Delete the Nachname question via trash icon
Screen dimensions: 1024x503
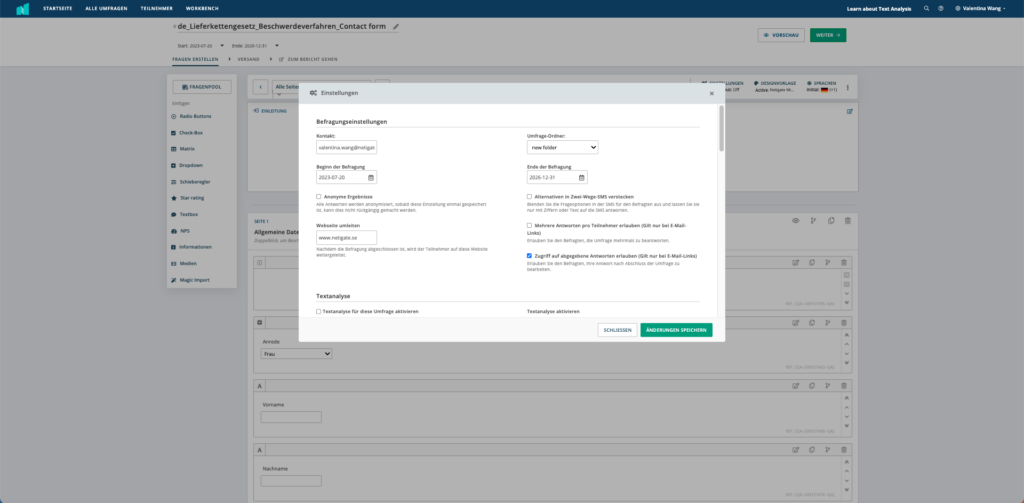click(x=843, y=449)
